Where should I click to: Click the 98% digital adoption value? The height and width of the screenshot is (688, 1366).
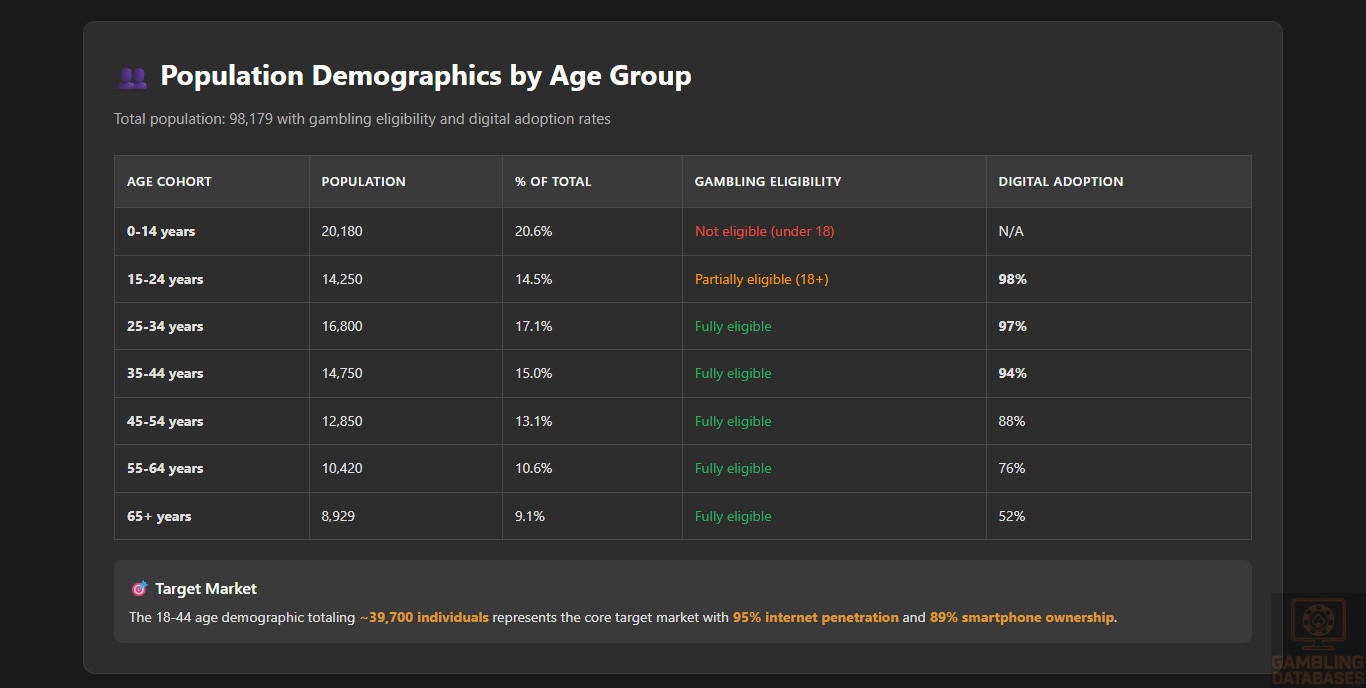click(x=1012, y=280)
